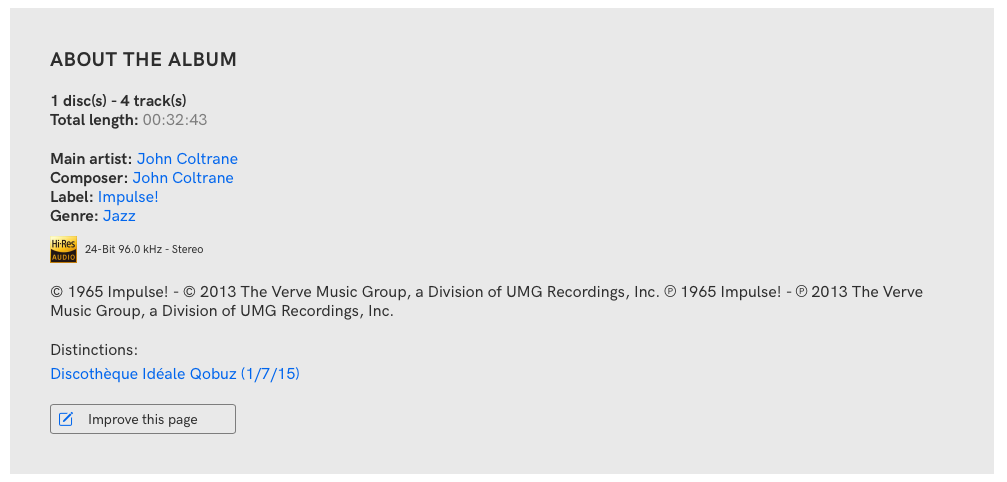Click the 24-Bit 96.0 kHz - Stereo text
The width and height of the screenshot is (1007, 482).
tap(144, 249)
